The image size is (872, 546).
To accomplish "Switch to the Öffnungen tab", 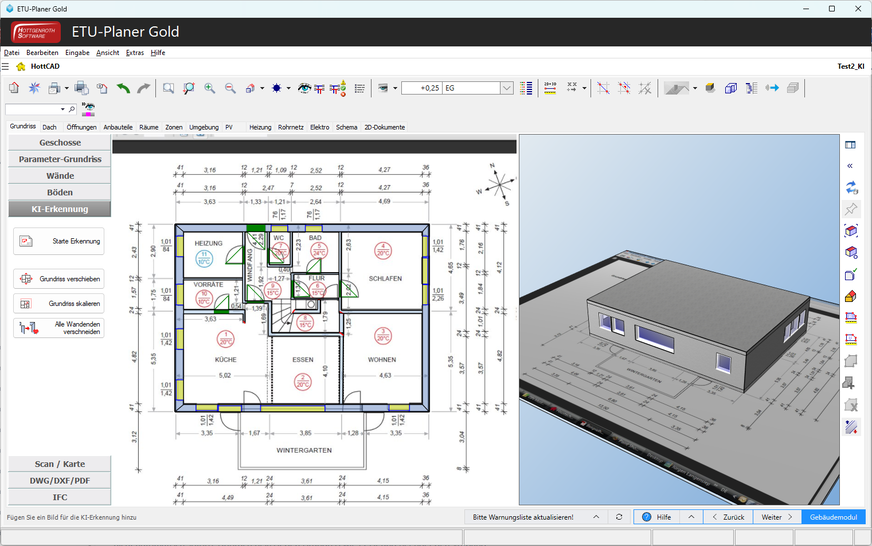I will pyautogui.click(x=82, y=127).
